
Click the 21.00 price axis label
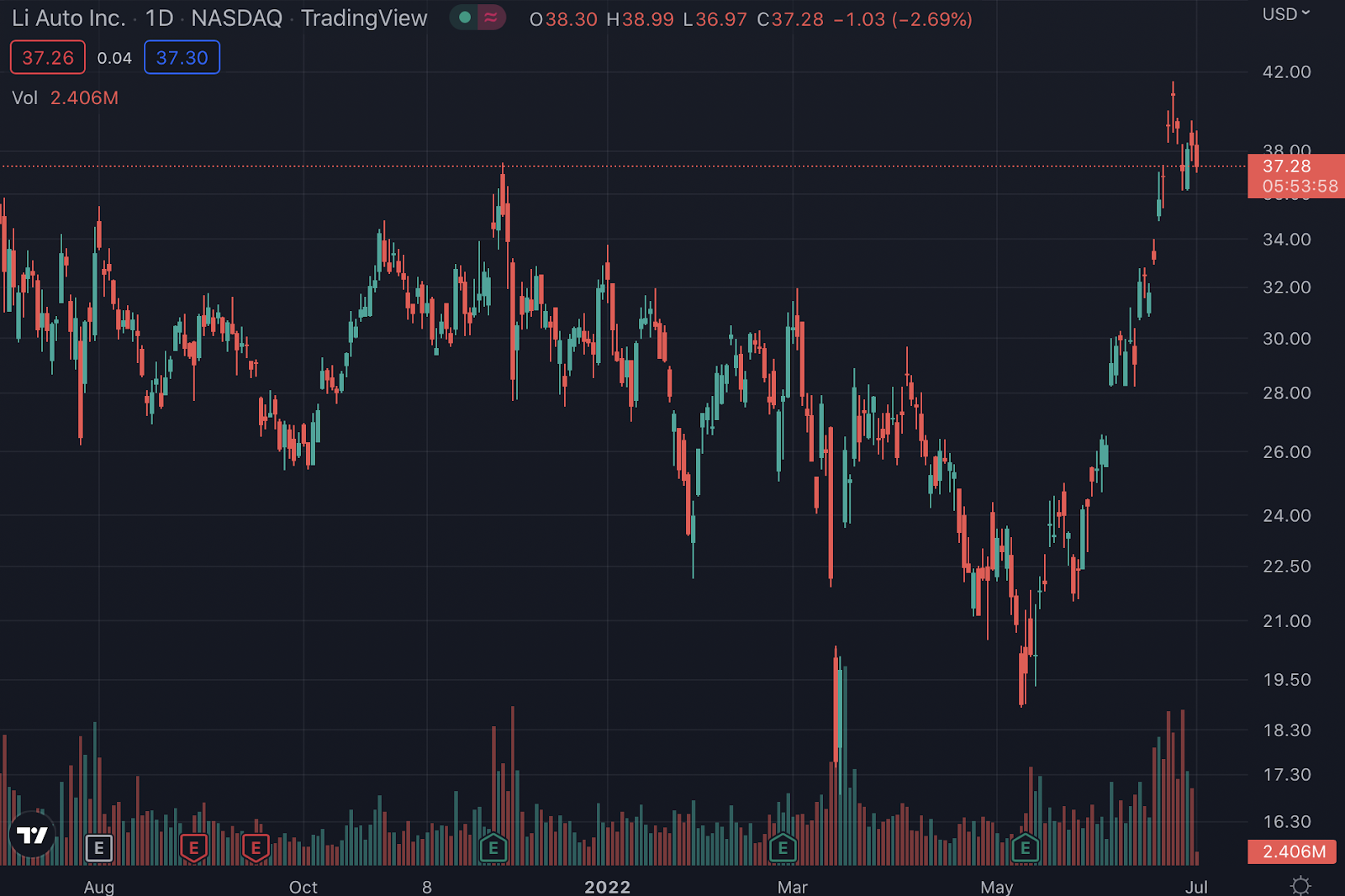pos(1286,621)
